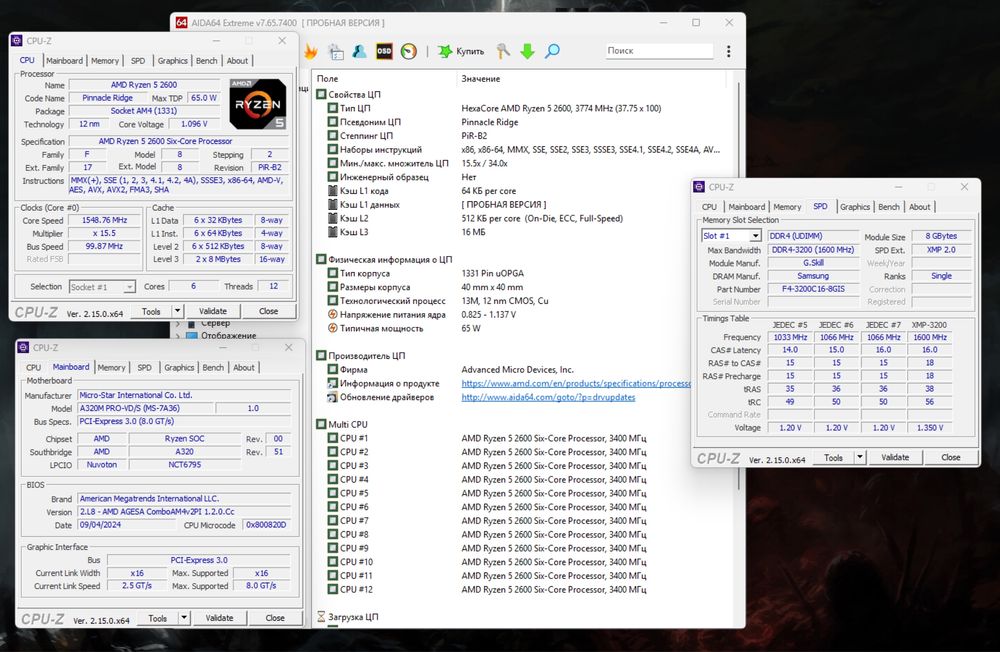1000x652 pixels.
Task: Click the AIDA64 vertical scrollbar
Action: pyautogui.click(x=739, y=287)
